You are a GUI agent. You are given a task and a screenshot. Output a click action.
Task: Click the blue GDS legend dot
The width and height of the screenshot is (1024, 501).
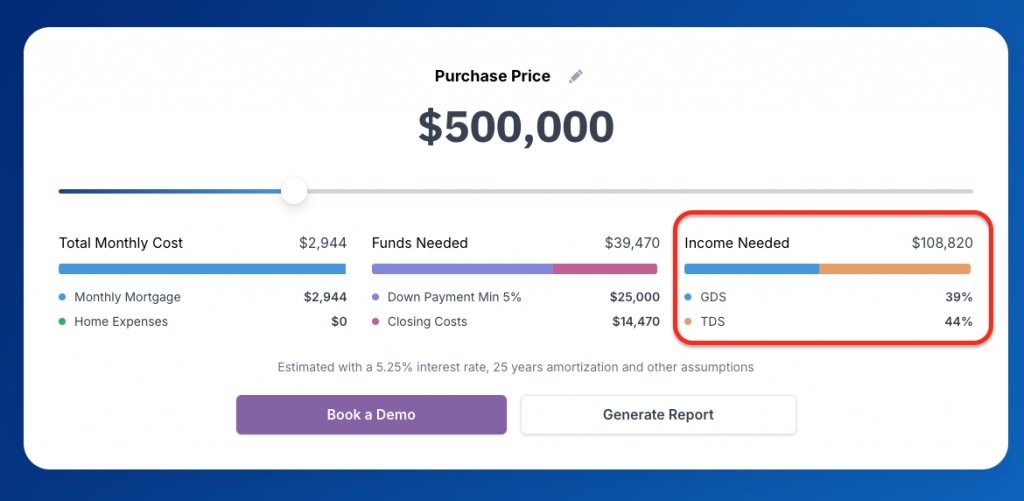[x=688, y=297]
